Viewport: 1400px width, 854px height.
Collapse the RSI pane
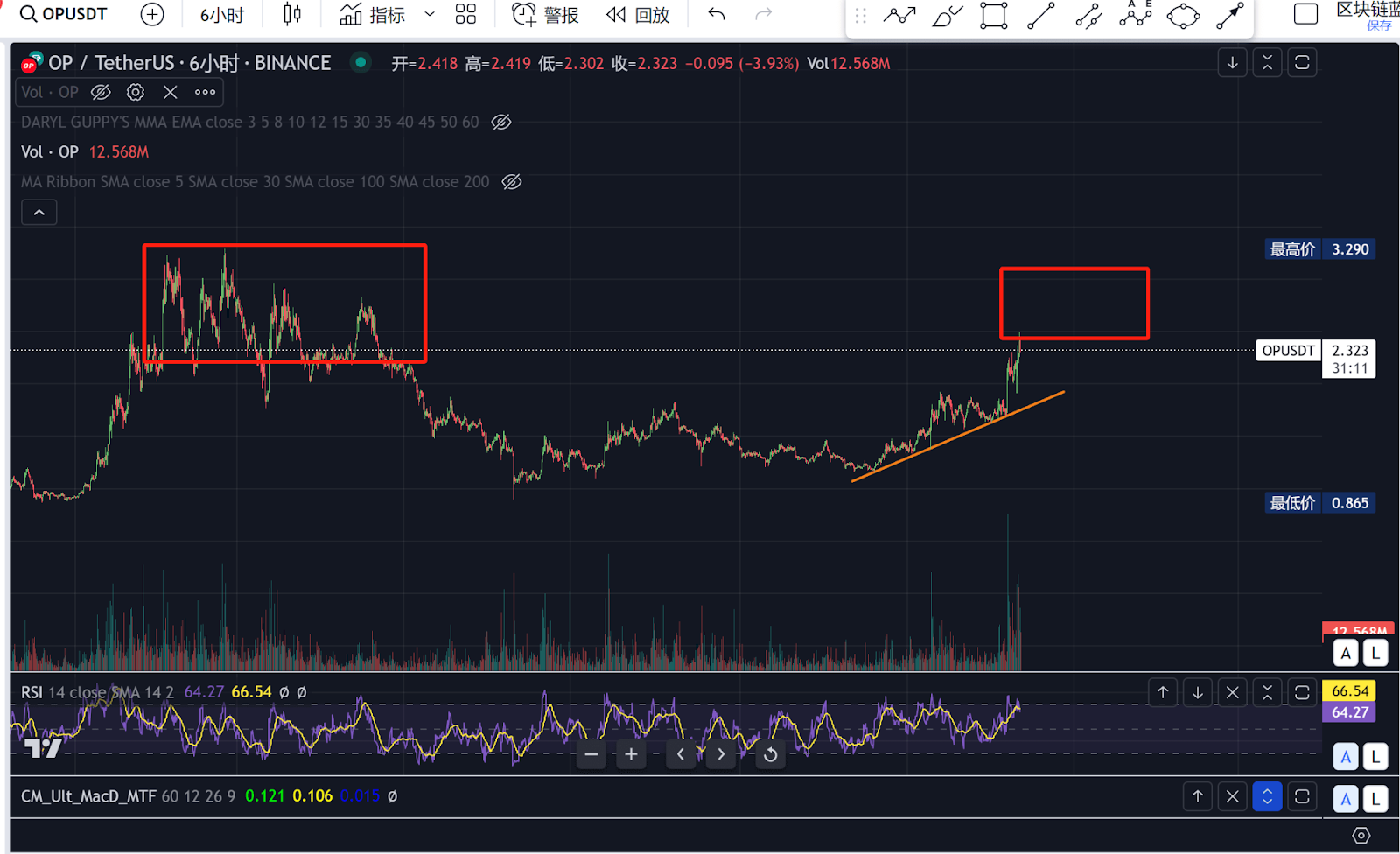tap(1267, 692)
